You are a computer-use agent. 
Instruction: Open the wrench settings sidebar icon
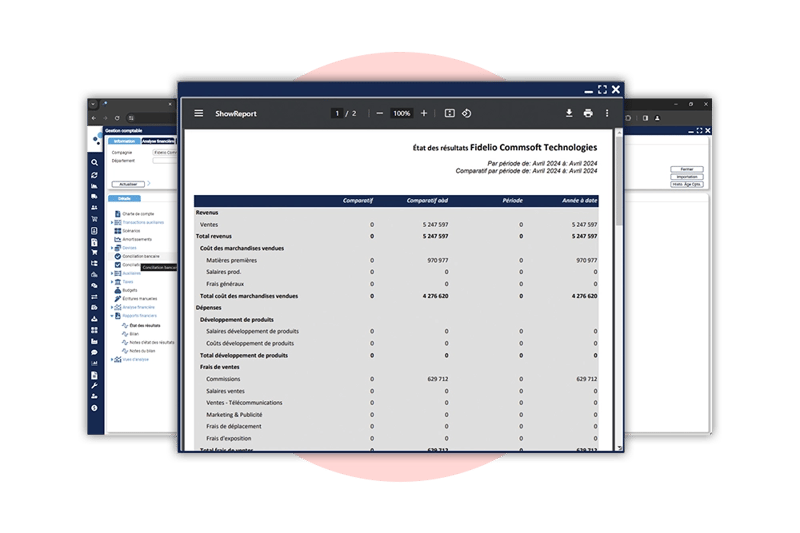[x=94, y=386]
